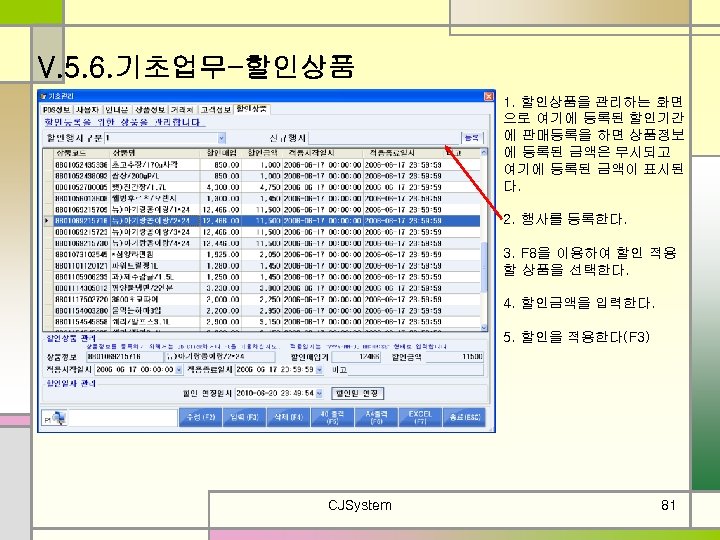Click the 적용종료일시 column header
720x540 pixels.
click(402, 152)
